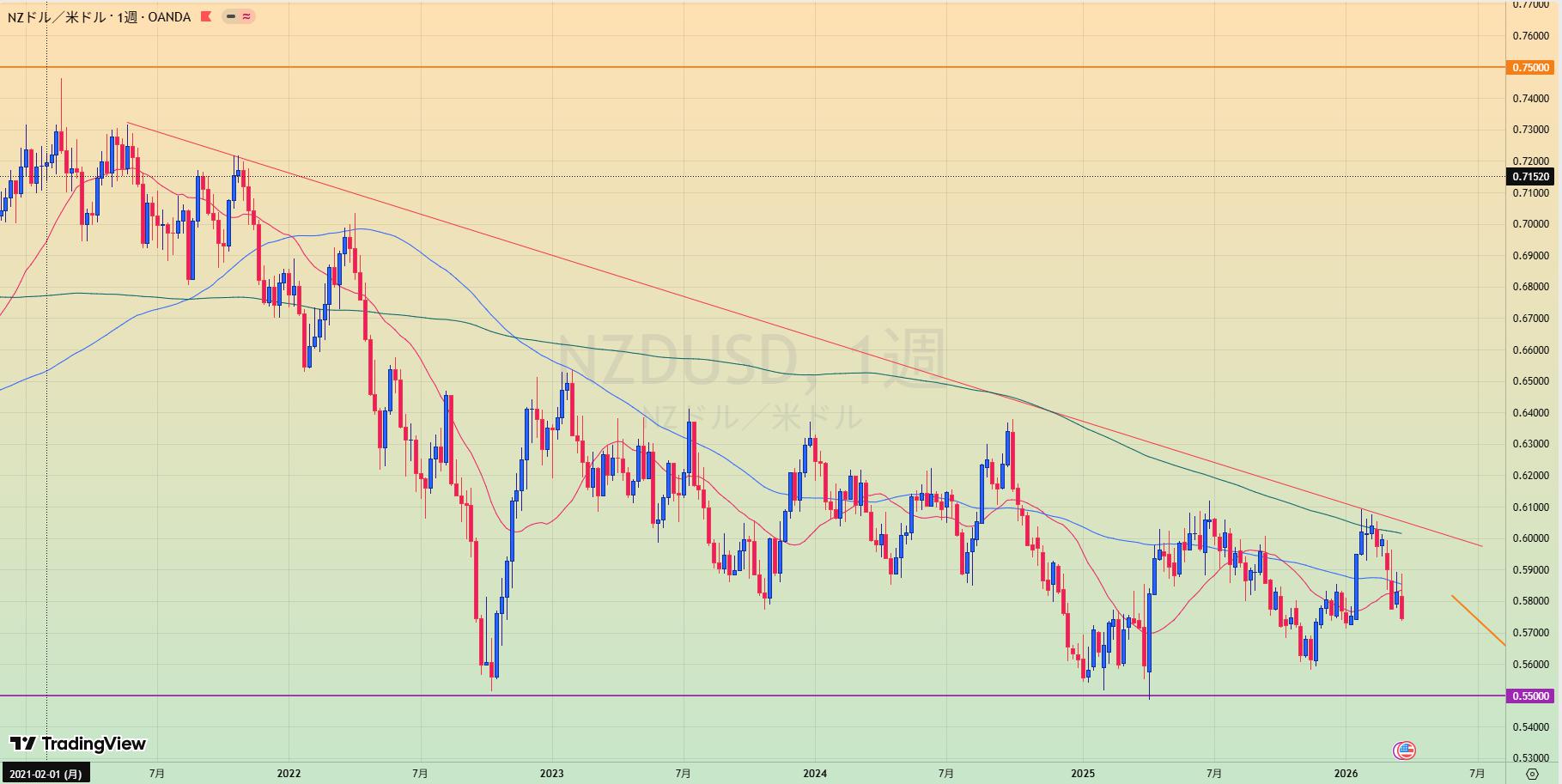
Task: Click the red flag icon beside OANDA
Action: click(x=206, y=16)
